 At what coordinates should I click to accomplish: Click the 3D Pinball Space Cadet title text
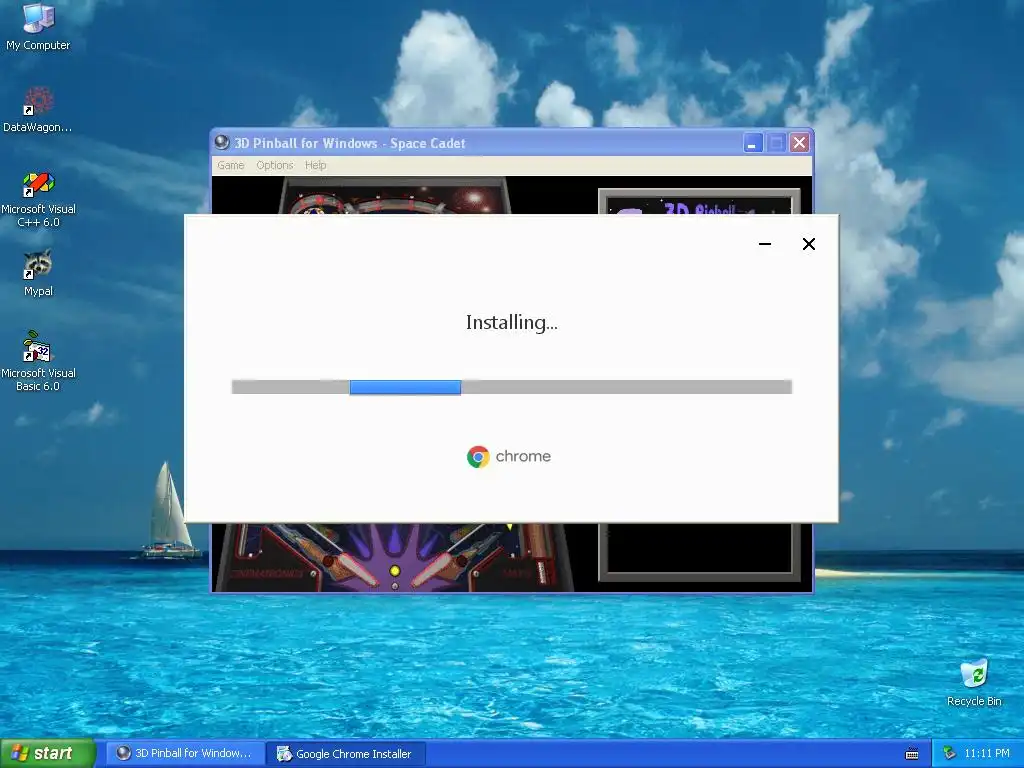point(350,143)
